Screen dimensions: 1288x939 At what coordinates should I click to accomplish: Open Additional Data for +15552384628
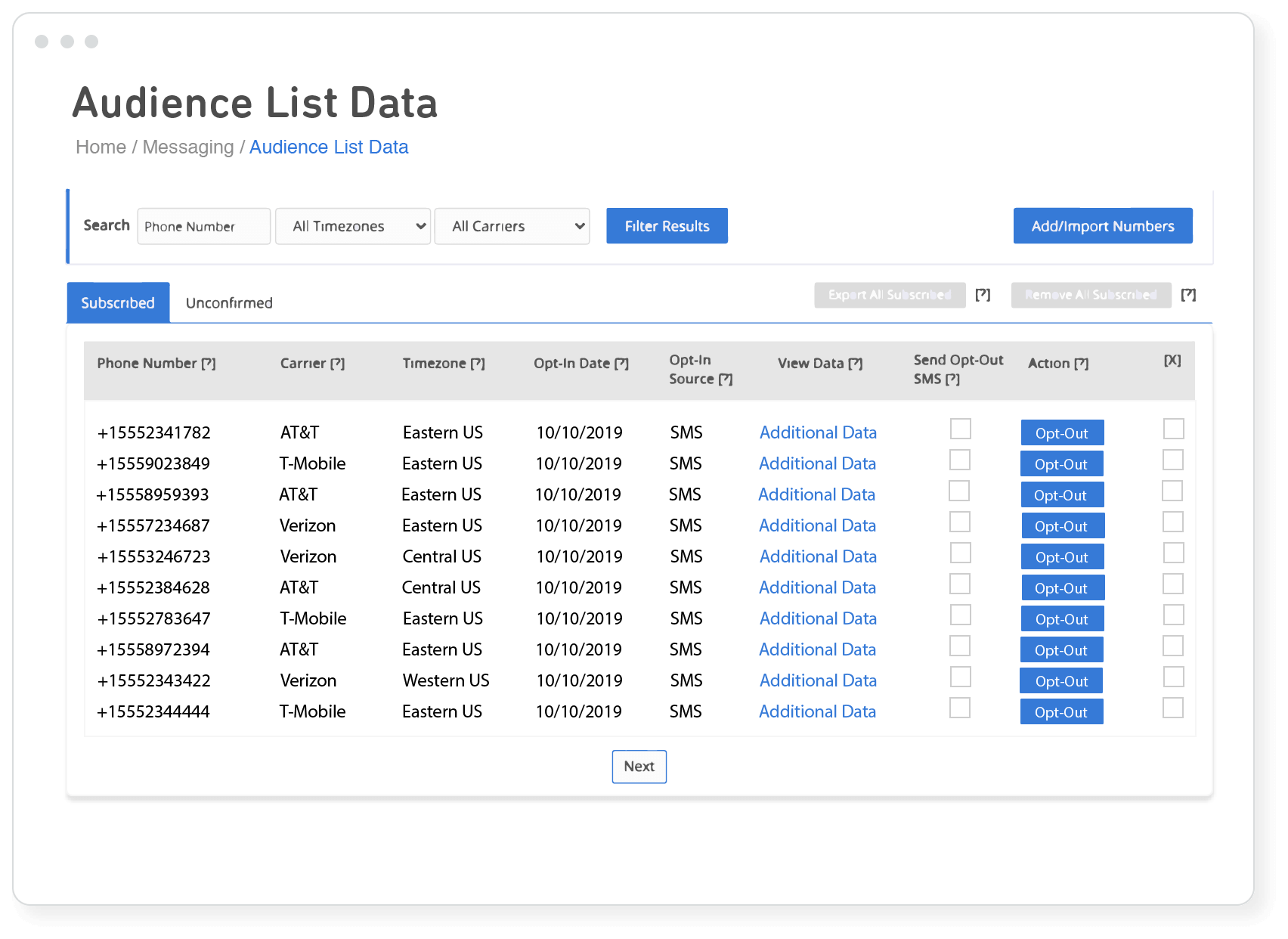pos(817,587)
